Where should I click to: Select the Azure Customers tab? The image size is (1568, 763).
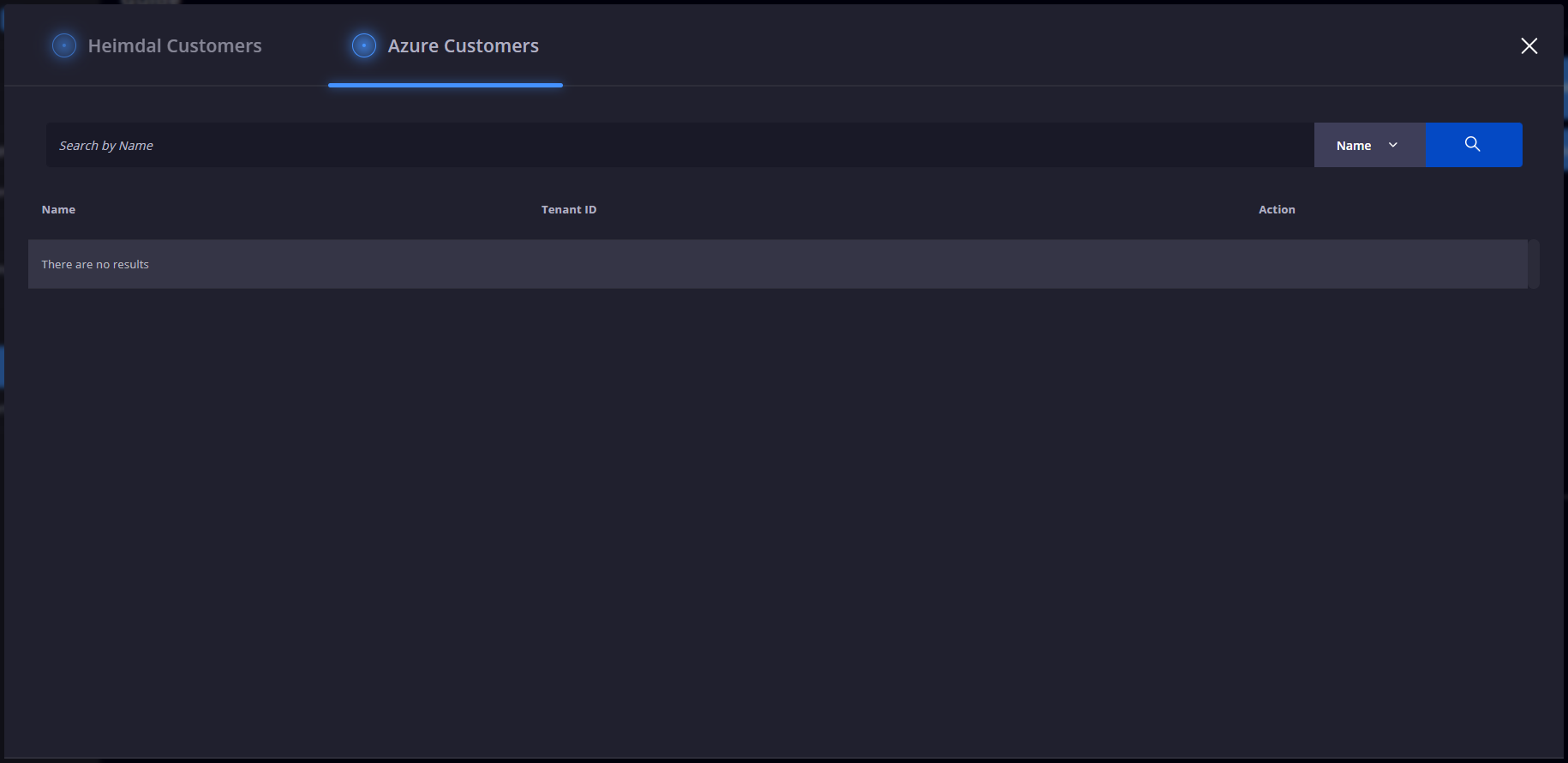[446, 45]
